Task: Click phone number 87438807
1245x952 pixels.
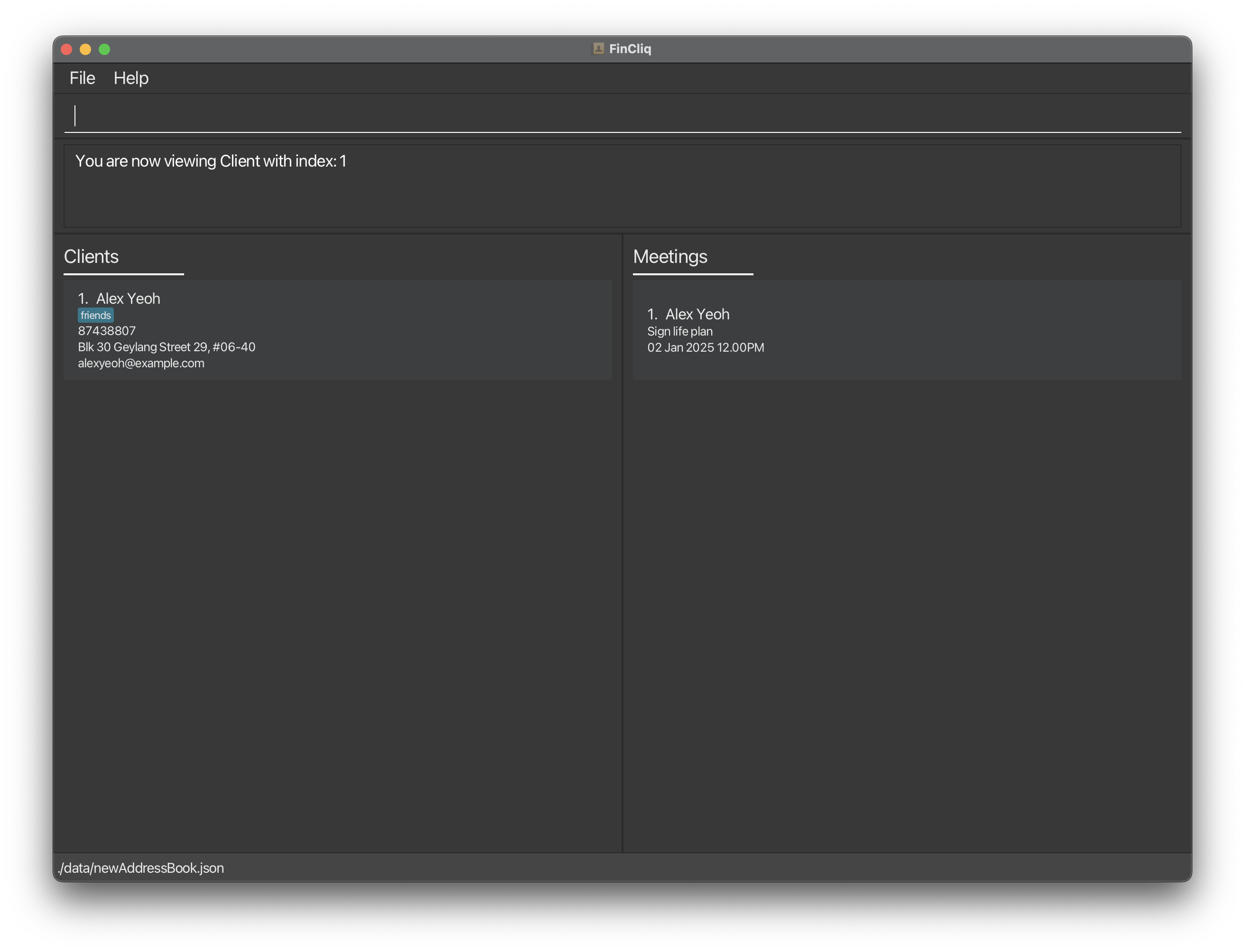Action: click(107, 331)
